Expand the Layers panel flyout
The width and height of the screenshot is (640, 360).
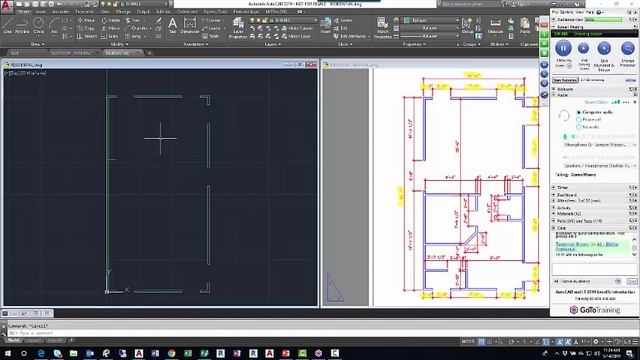point(273,44)
